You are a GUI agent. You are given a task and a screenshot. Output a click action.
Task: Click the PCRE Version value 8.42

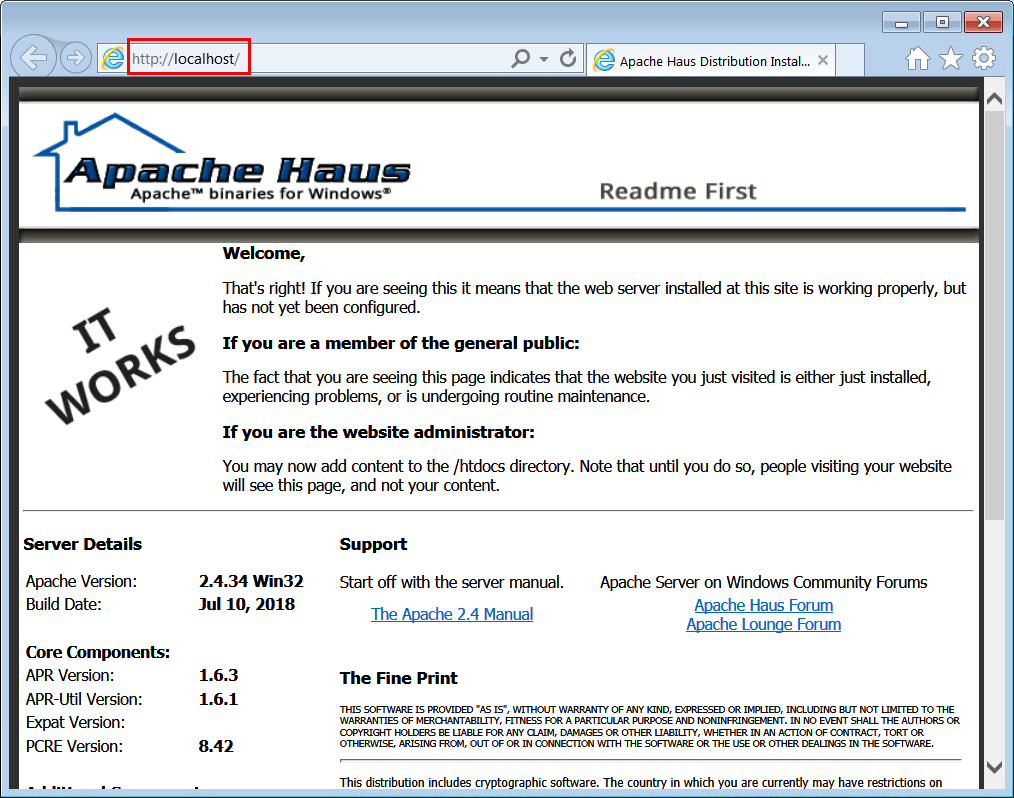click(215, 746)
